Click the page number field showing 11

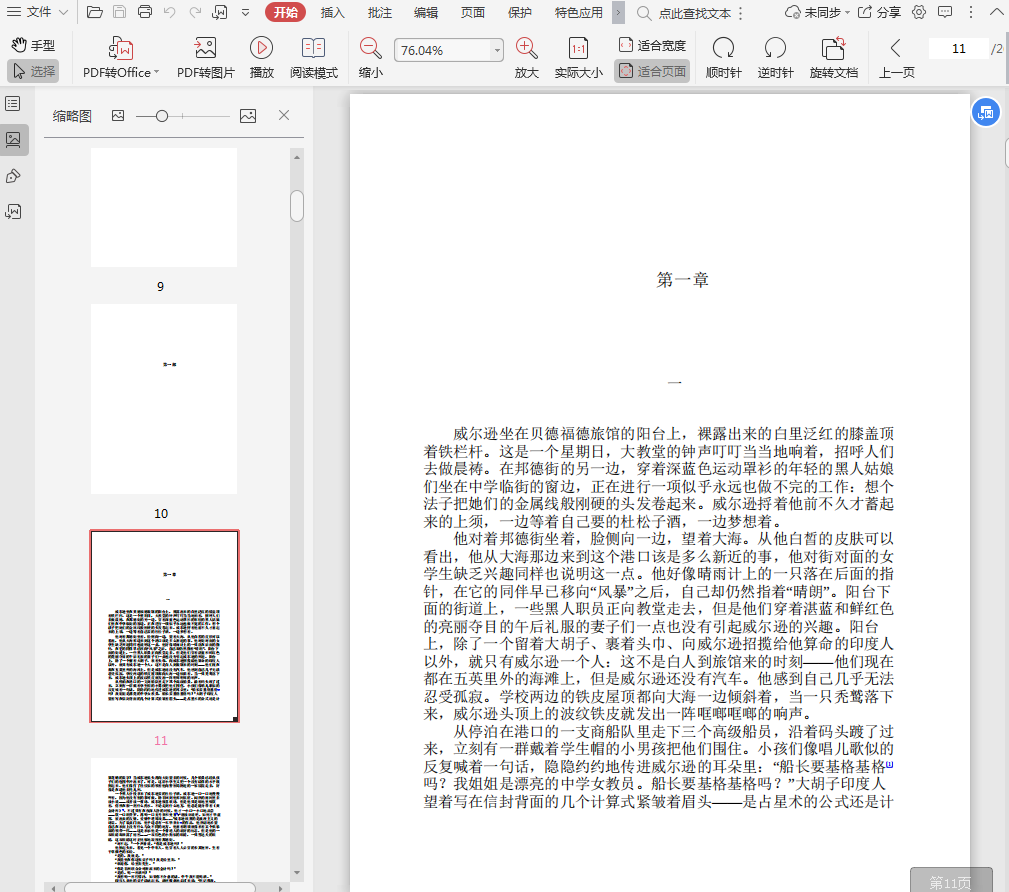[x=958, y=49]
